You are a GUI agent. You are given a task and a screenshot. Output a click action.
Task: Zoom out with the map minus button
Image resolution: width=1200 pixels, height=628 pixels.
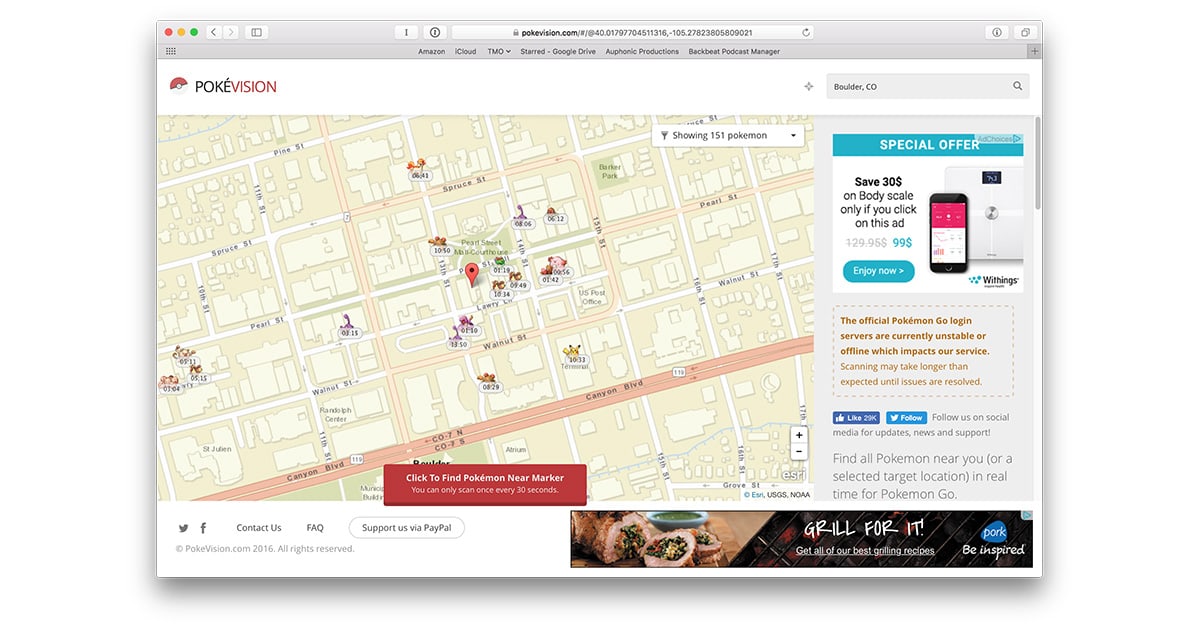pyautogui.click(x=798, y=452)
